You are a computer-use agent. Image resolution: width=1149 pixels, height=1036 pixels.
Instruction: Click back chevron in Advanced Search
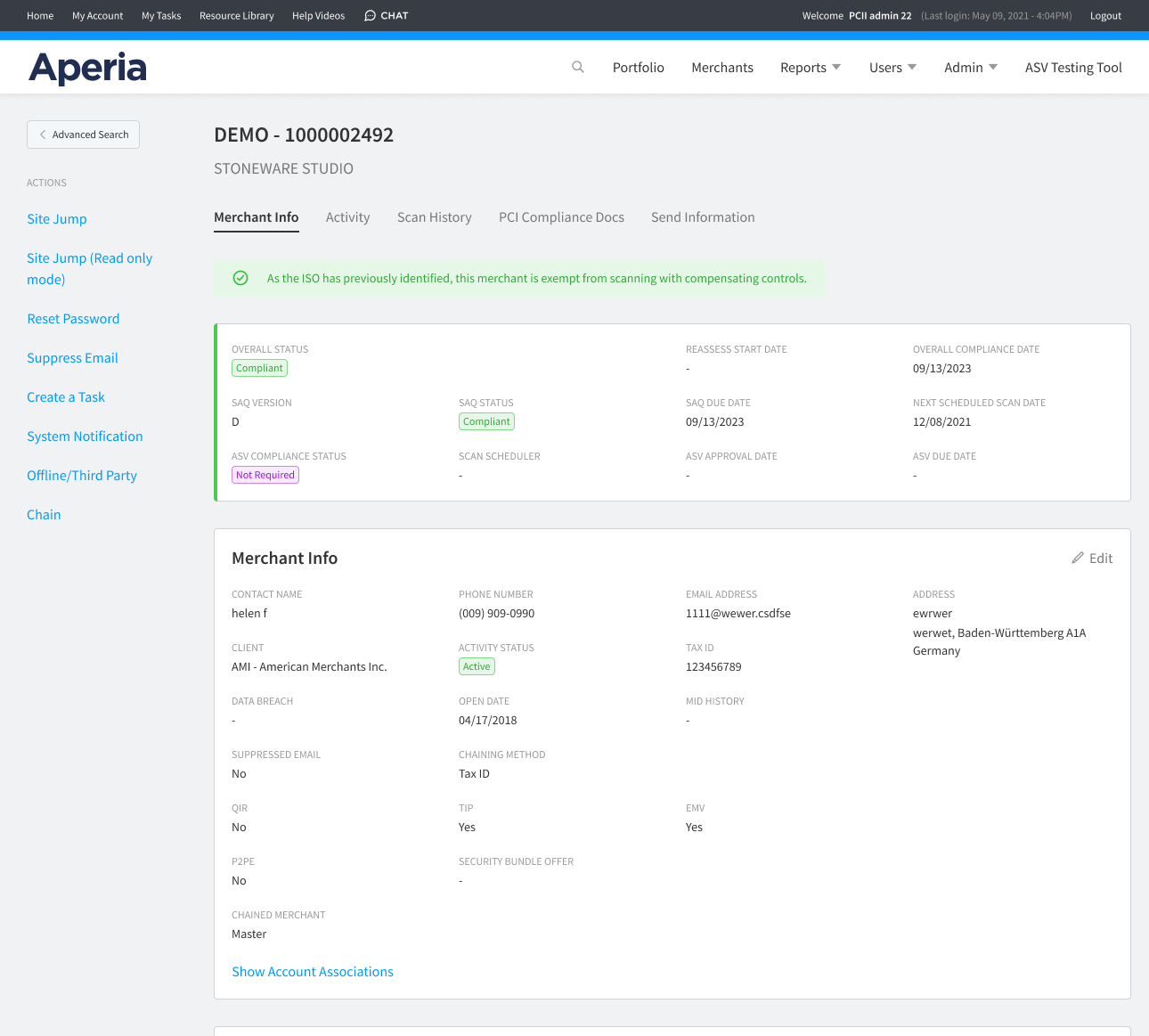(x=43, y=135)
